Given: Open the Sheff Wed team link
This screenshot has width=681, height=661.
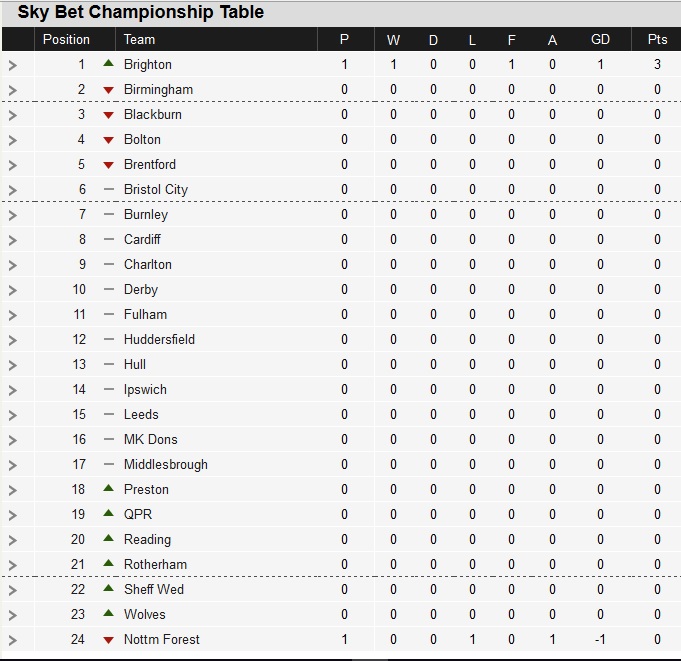Looking at the screenshot, I should pyautogui.click(x=154, y=589).
